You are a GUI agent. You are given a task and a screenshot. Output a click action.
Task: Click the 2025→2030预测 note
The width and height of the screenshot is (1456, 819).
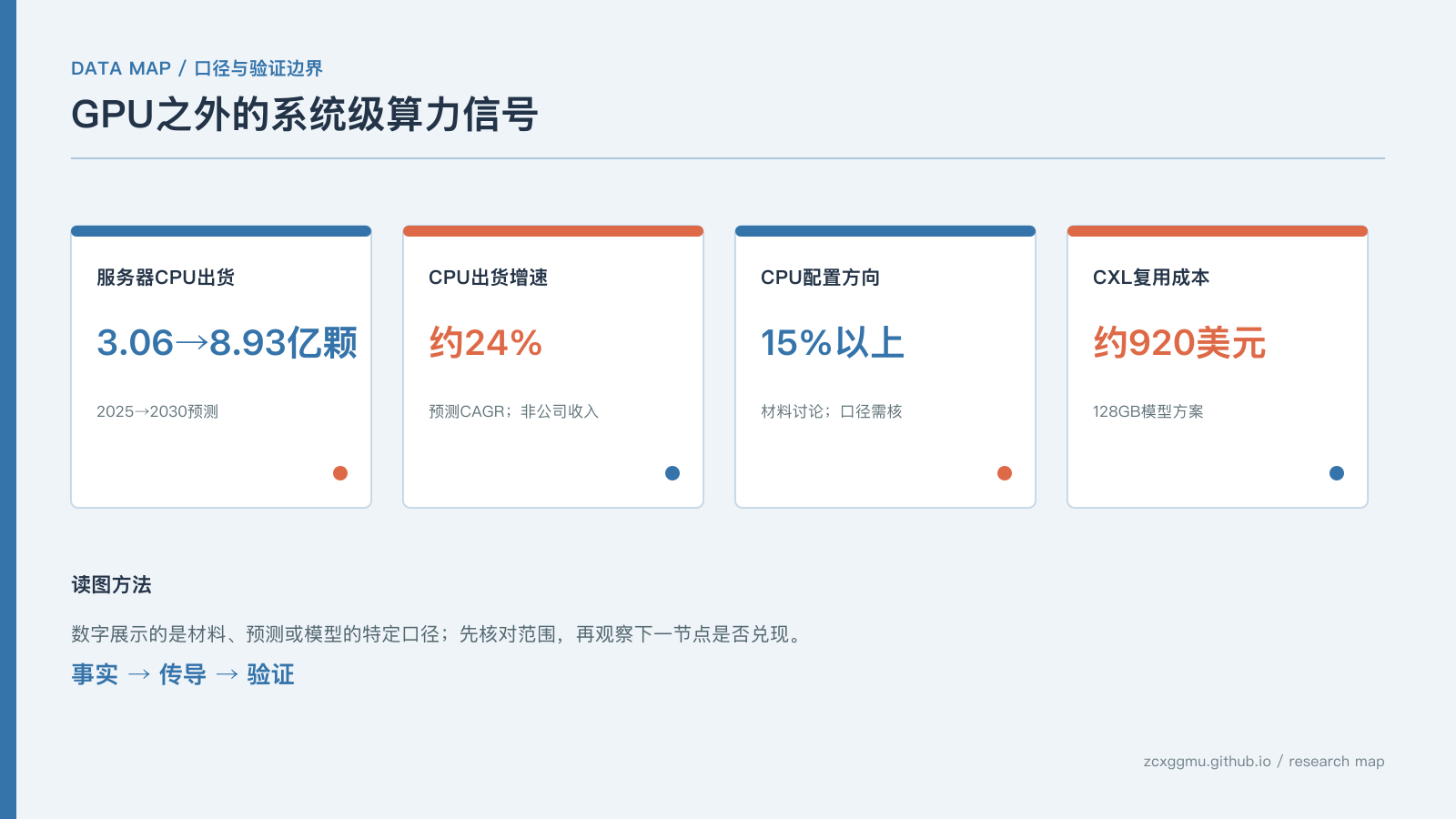coord(157,411)
